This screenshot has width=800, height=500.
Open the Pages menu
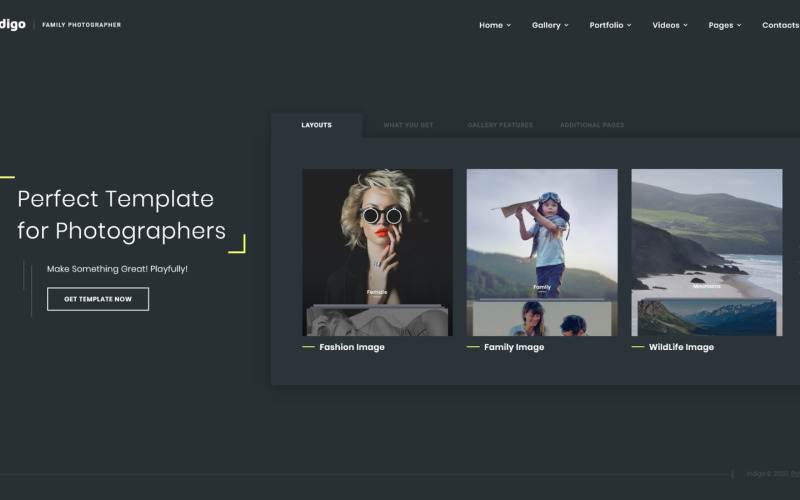(724, 25)
